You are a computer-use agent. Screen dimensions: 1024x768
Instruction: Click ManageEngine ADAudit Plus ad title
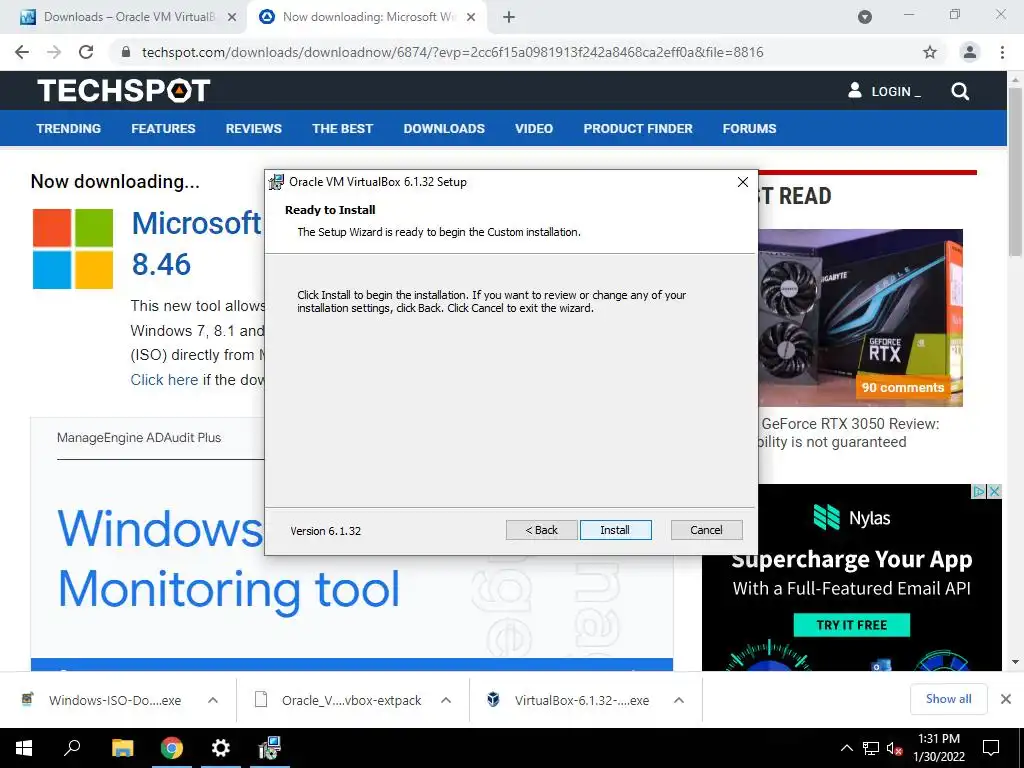[x=139, y=438]
